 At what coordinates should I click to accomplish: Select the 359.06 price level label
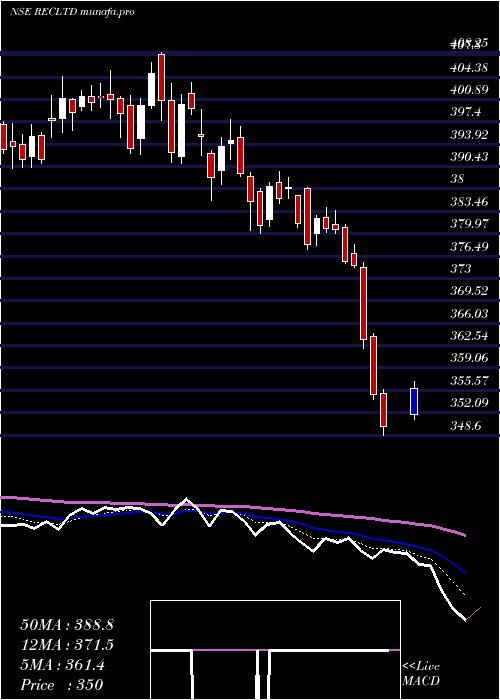(469, 358)
